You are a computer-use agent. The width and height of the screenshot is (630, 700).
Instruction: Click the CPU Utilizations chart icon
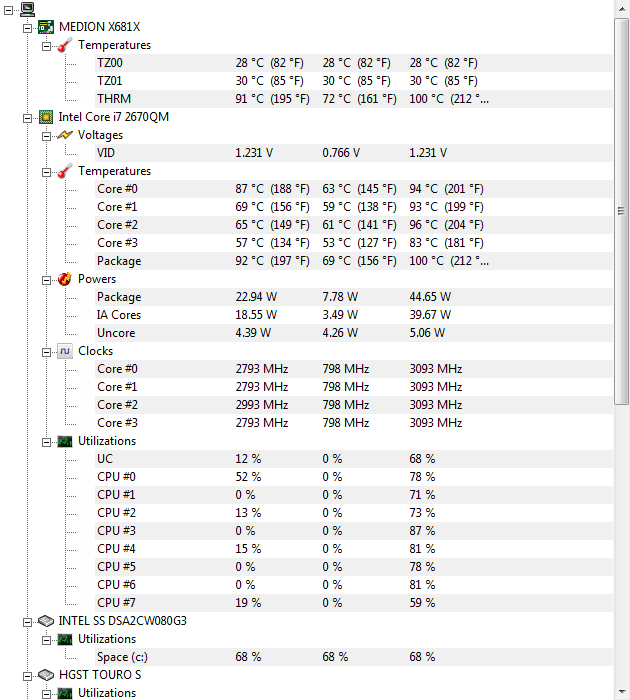(x=65, y=441)
